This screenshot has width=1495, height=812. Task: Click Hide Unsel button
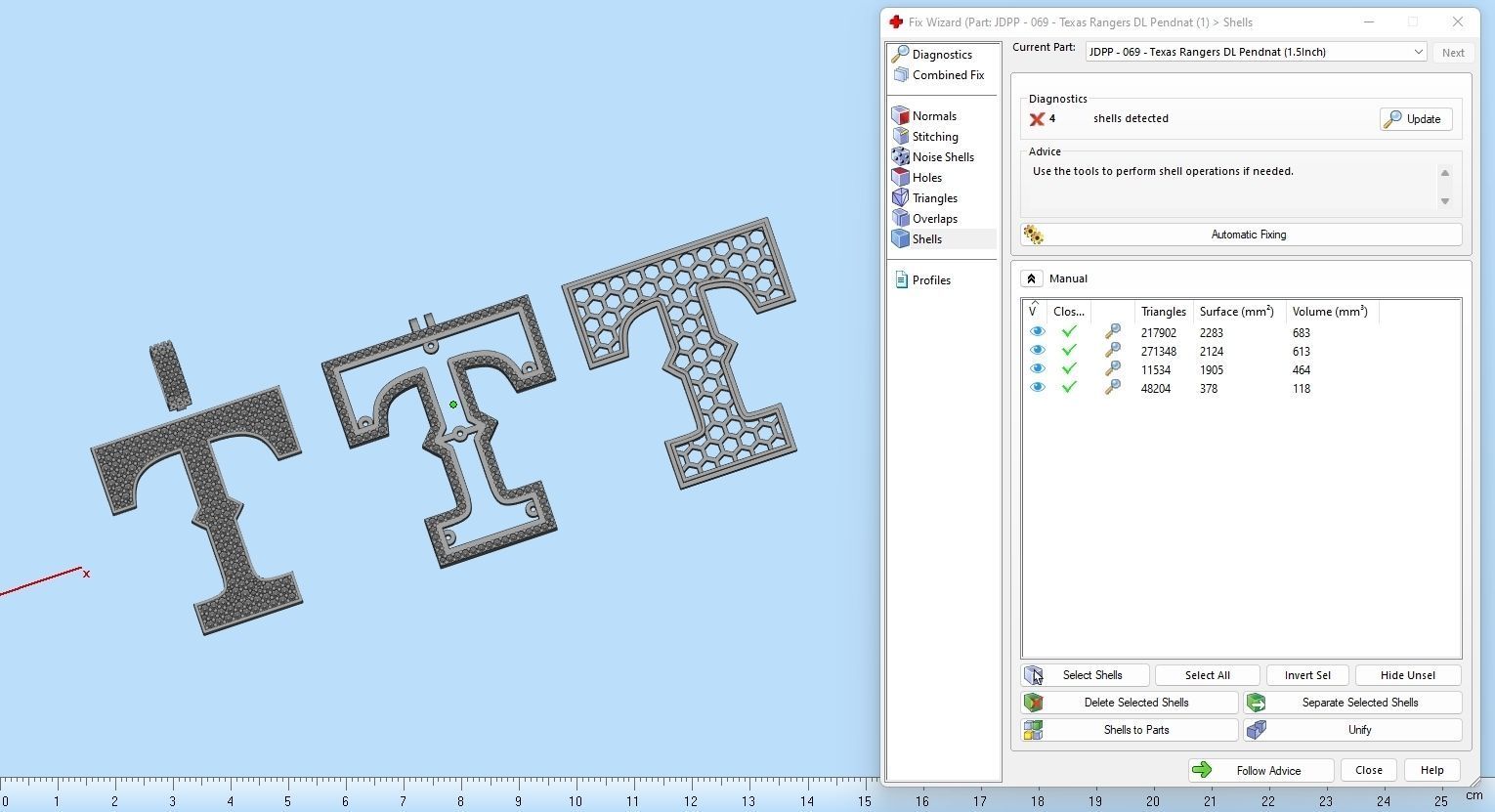(x=1408, y=675)
